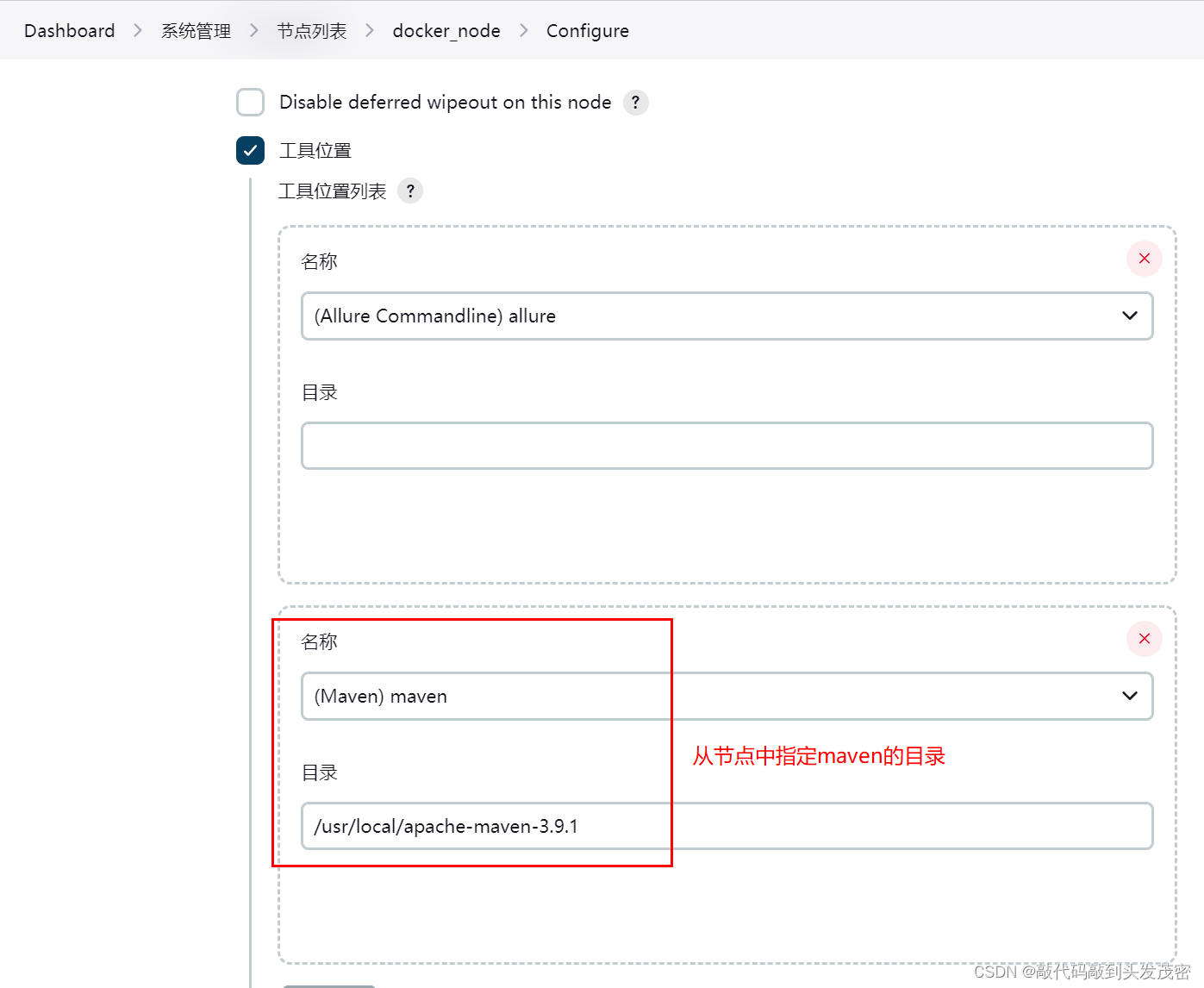Viewport: 1204px width, 988px height.
Task: Remove the Allure Commandline tool entry
Action: click(1145, 259)
